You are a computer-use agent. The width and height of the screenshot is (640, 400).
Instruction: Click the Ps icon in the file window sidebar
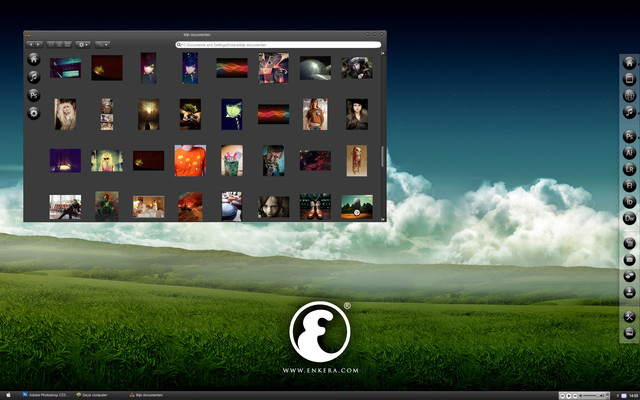33,95
